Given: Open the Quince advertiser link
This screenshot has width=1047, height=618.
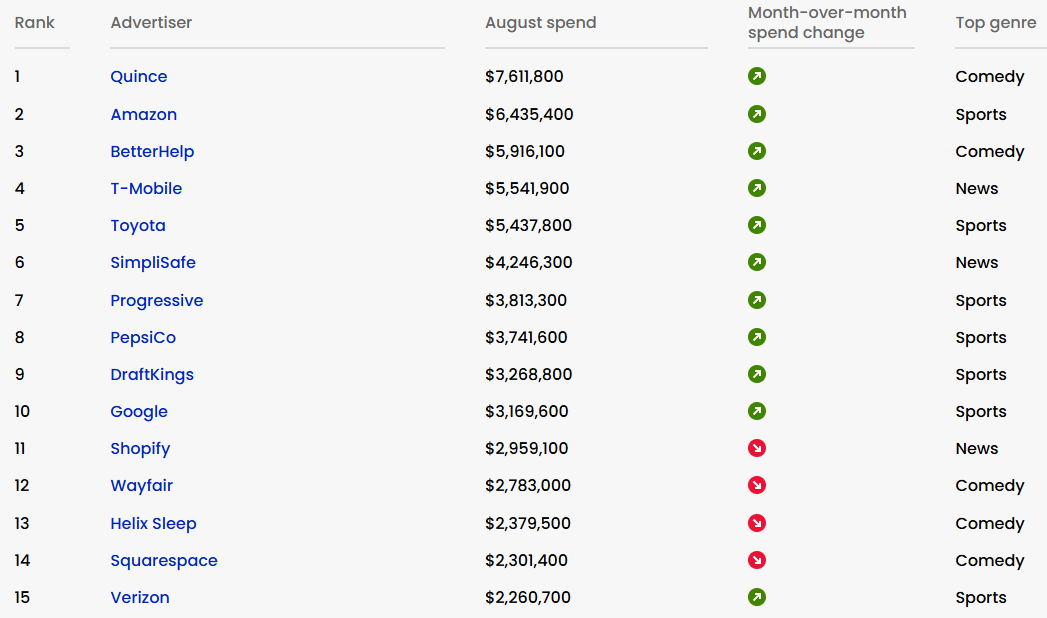Looking at the screenshot, I should click(139, 77).
